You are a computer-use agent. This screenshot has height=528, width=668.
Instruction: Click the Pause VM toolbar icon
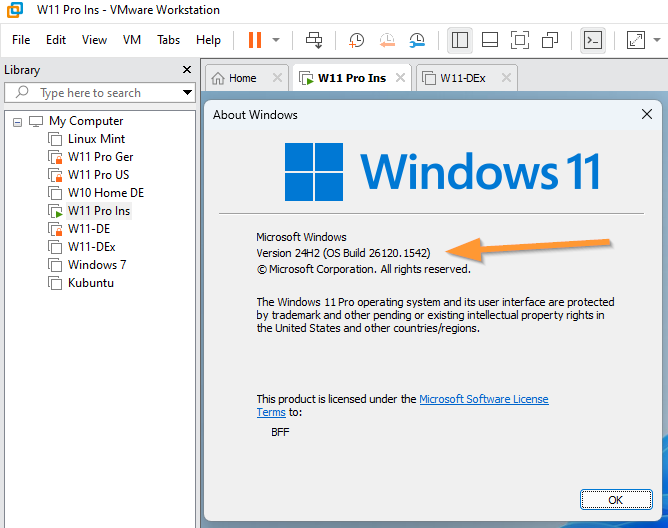point(255,40)
